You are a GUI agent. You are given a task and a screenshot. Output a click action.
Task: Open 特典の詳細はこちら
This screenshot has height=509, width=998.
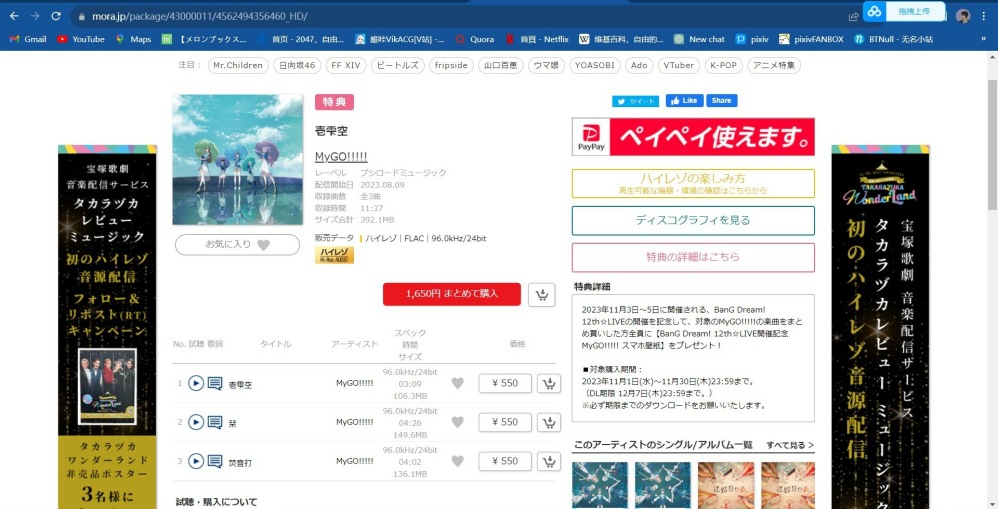(x=693, y=258)
